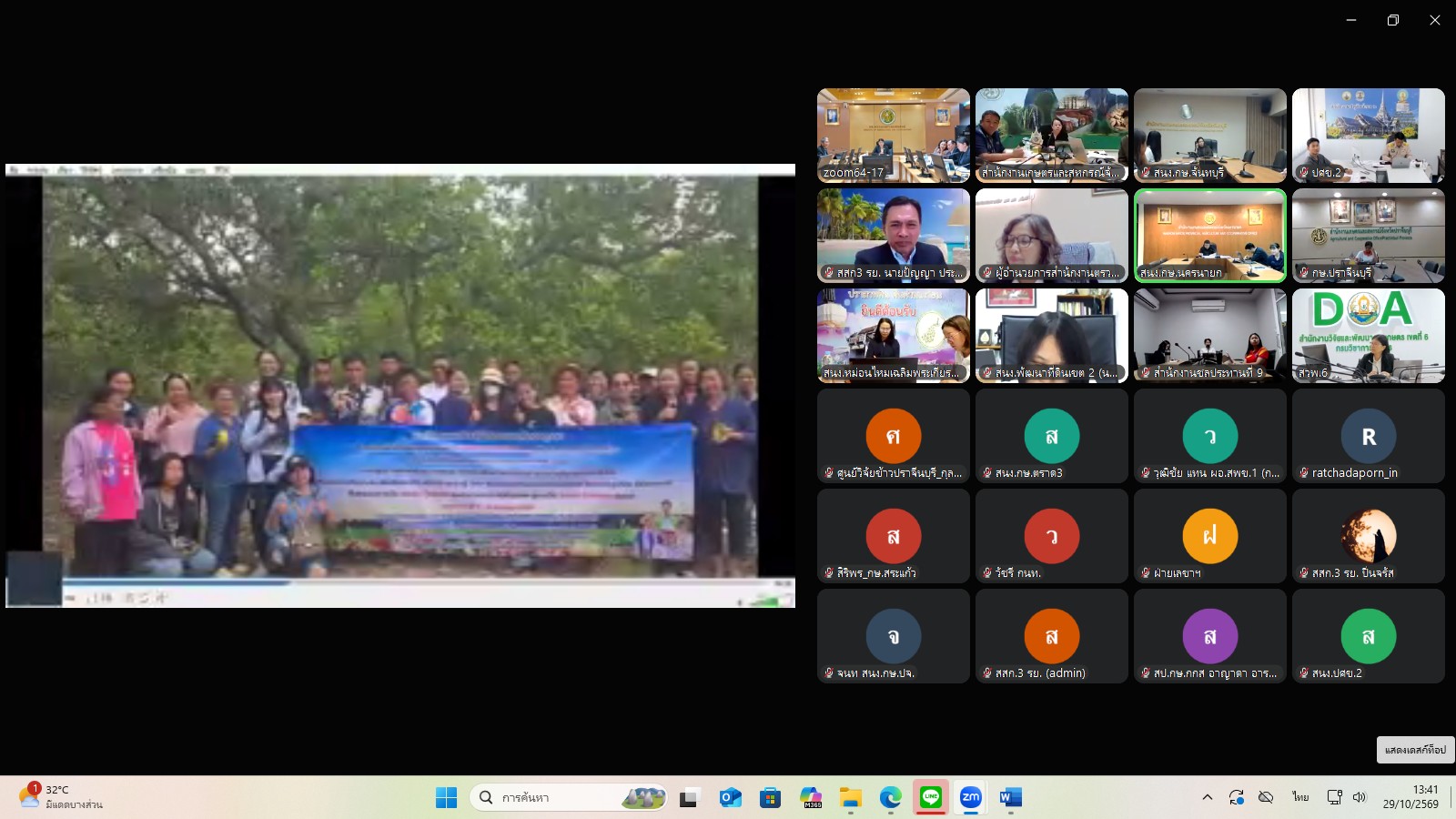The image size is (1456, 819).
Task: Select the สสก.3 รย. (admin) participant tile
Action: (1052, 636)
